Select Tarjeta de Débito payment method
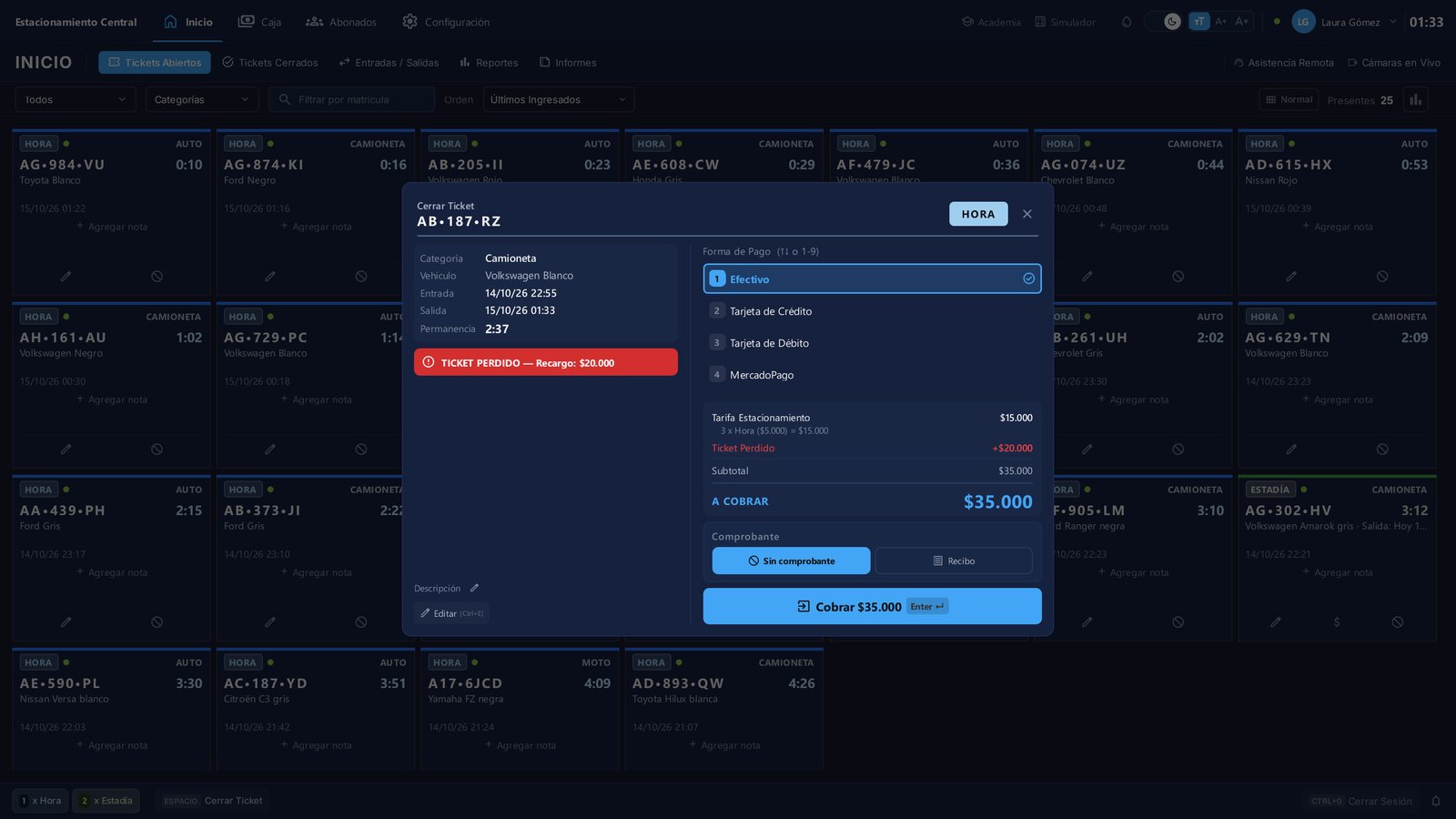 872,342
